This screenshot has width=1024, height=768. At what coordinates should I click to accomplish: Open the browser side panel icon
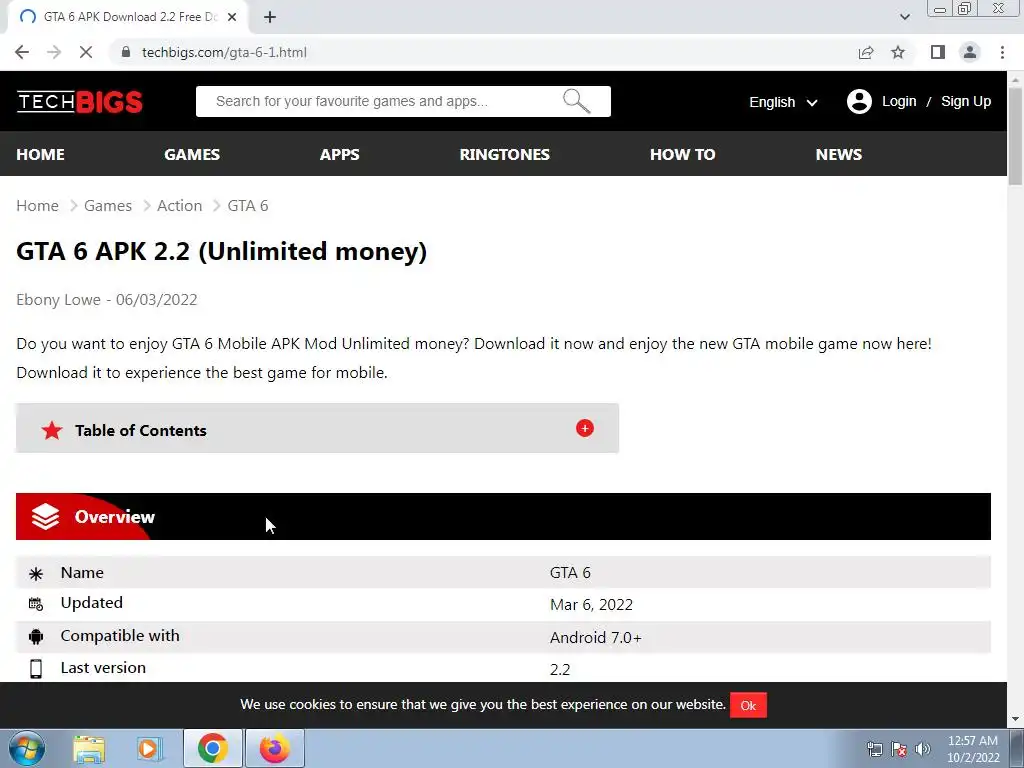(938, 52)
